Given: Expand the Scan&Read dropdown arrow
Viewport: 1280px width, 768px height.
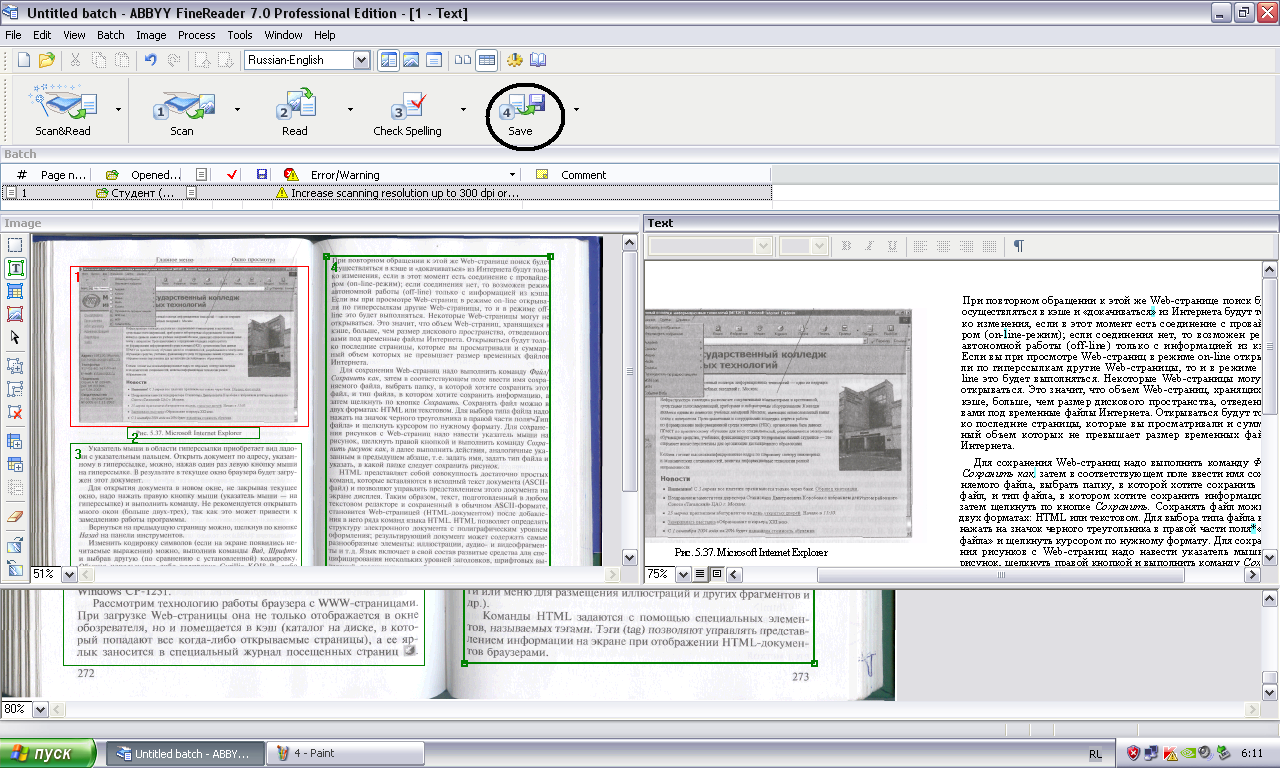Looking at the screenshot, I should (119, 109).
